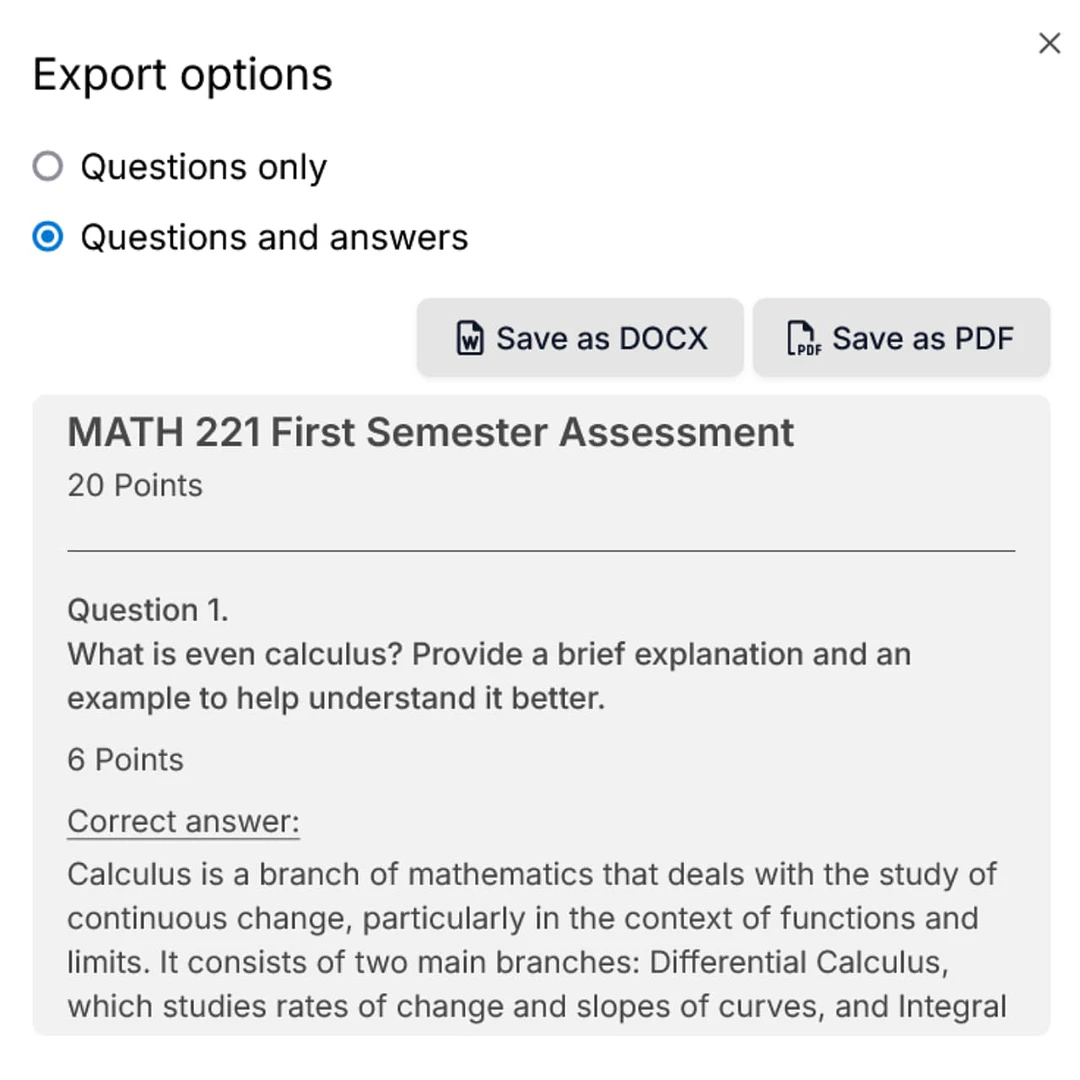Click the question text about even calculus
The height and width of the screenshot is (1080, 1080).
point(488,676)
